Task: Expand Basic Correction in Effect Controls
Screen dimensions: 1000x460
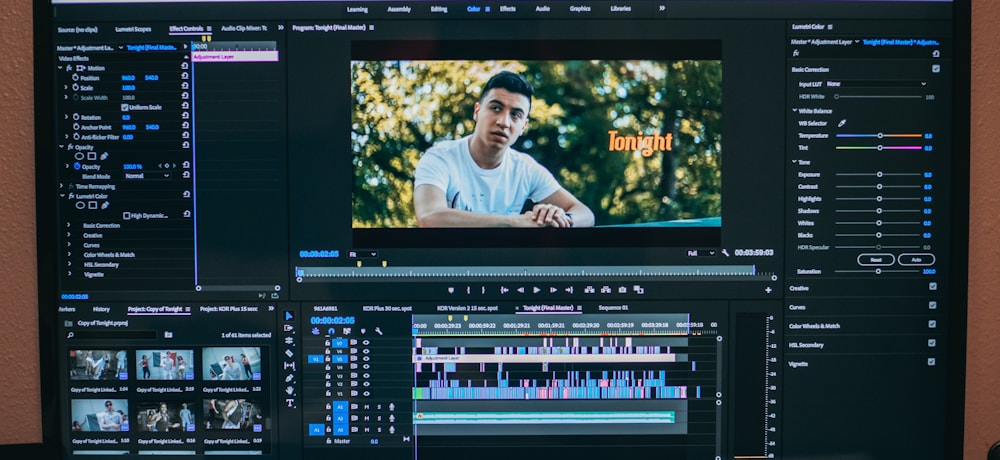Action: (x=69, y=225)
